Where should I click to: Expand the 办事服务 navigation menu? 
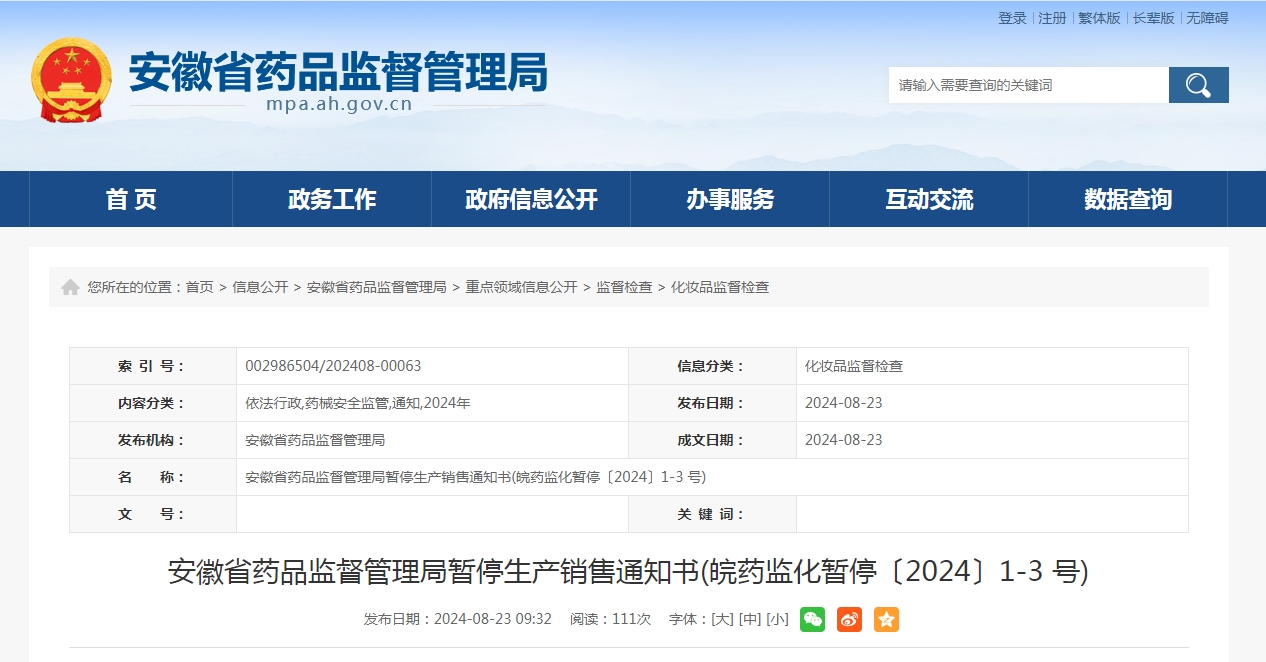point(730,199)
